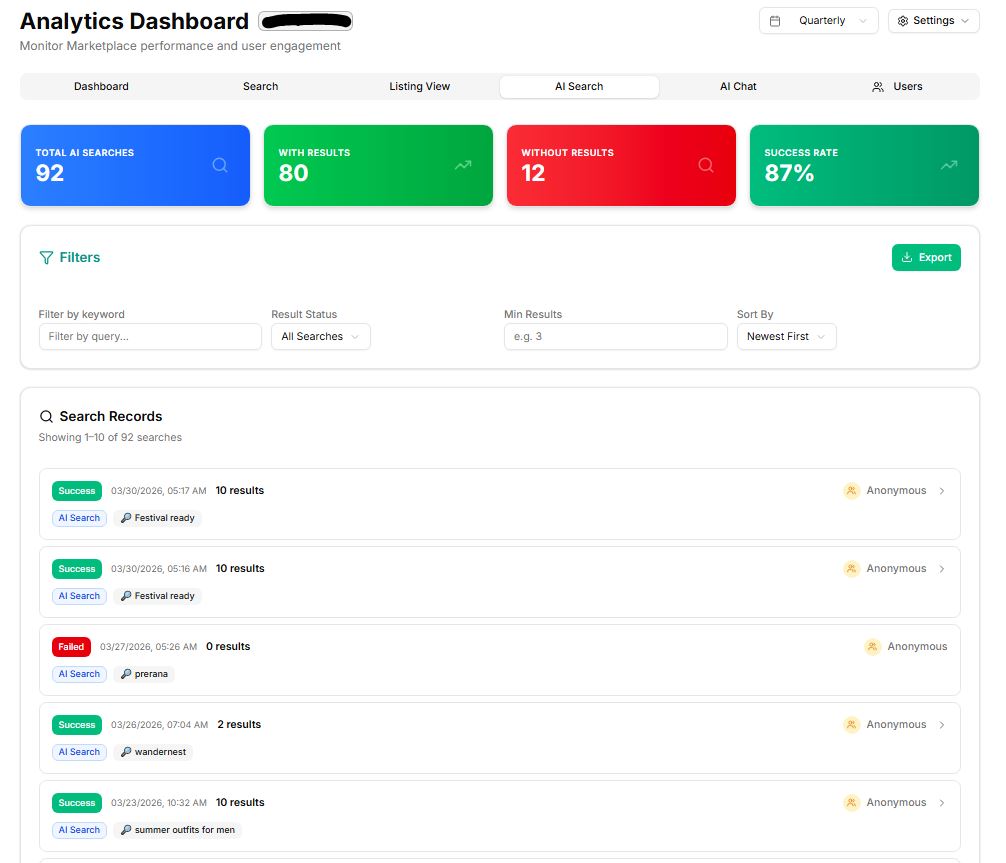
Task: Open the Result Status All Searches dropdown
Action: tap(320, 337)
